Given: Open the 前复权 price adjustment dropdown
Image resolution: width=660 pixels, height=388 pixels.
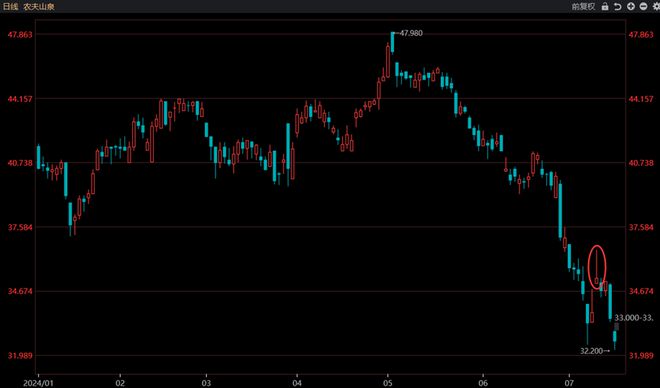Looking at the screenshot, I should (583, 6).
